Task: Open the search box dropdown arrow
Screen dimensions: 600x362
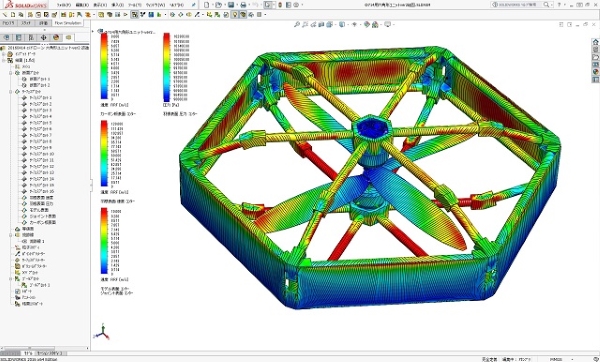Action: point(551,5)
